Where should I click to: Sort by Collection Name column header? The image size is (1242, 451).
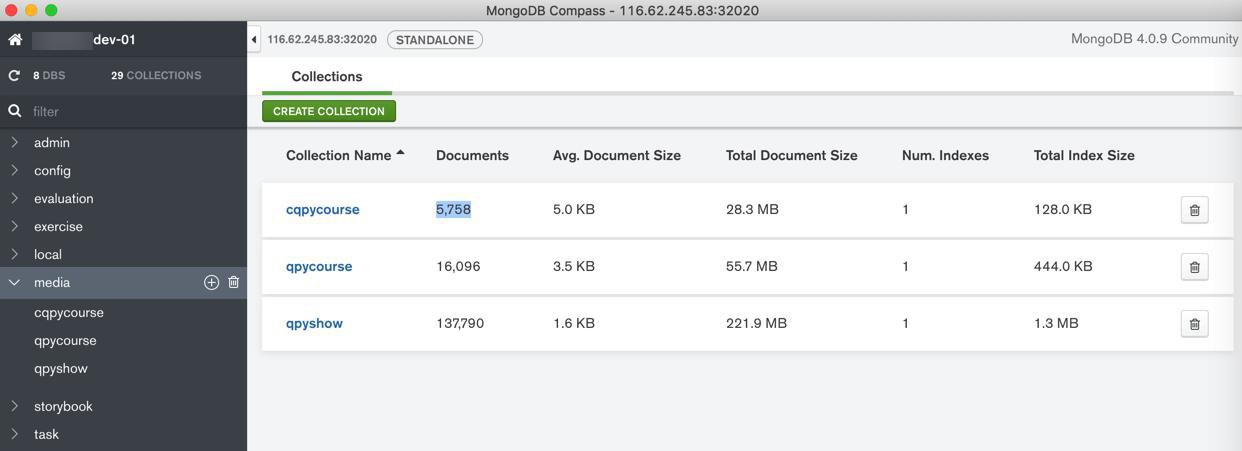click(338, 156)
